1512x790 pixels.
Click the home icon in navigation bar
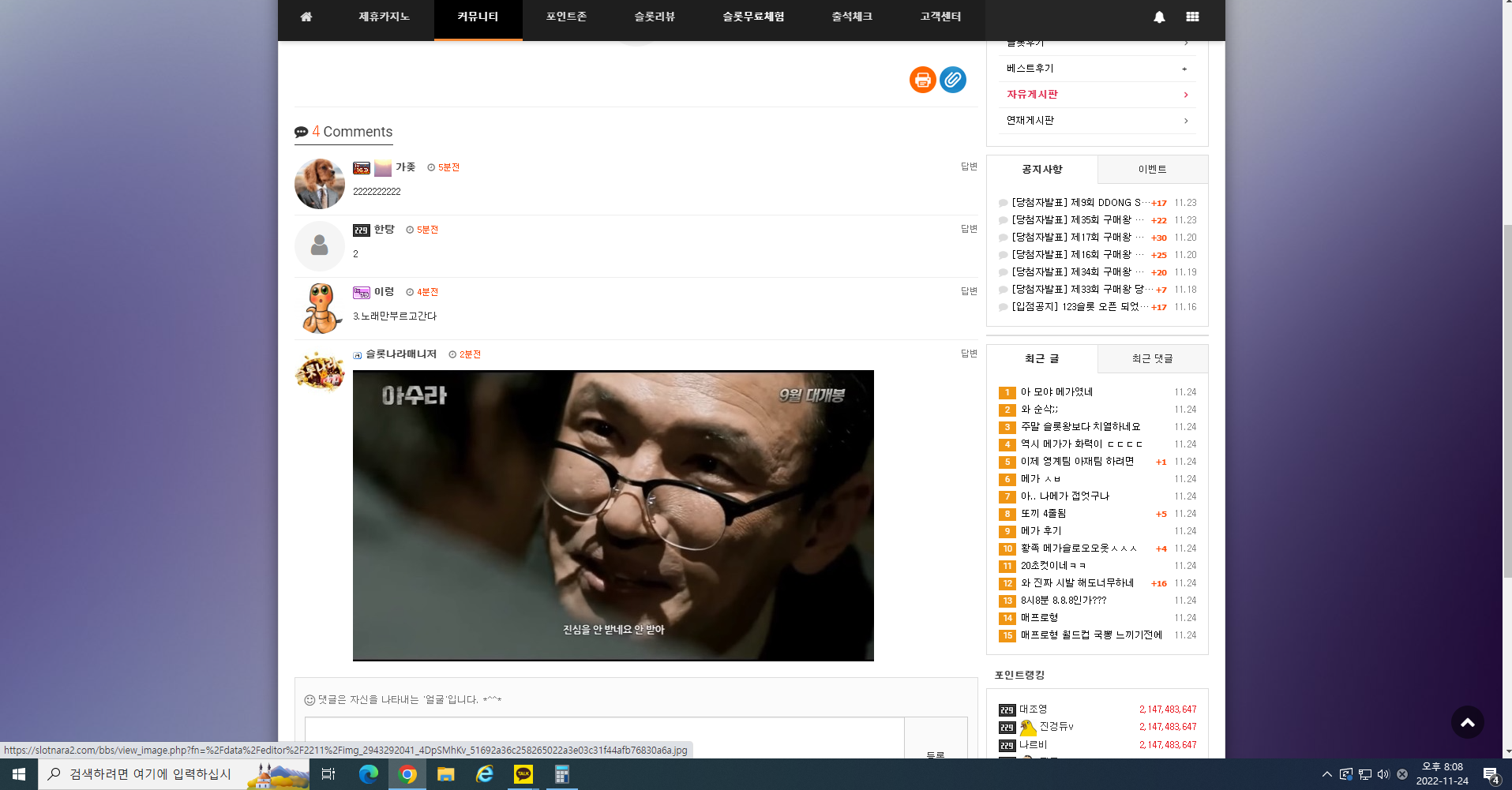[306, 17]
